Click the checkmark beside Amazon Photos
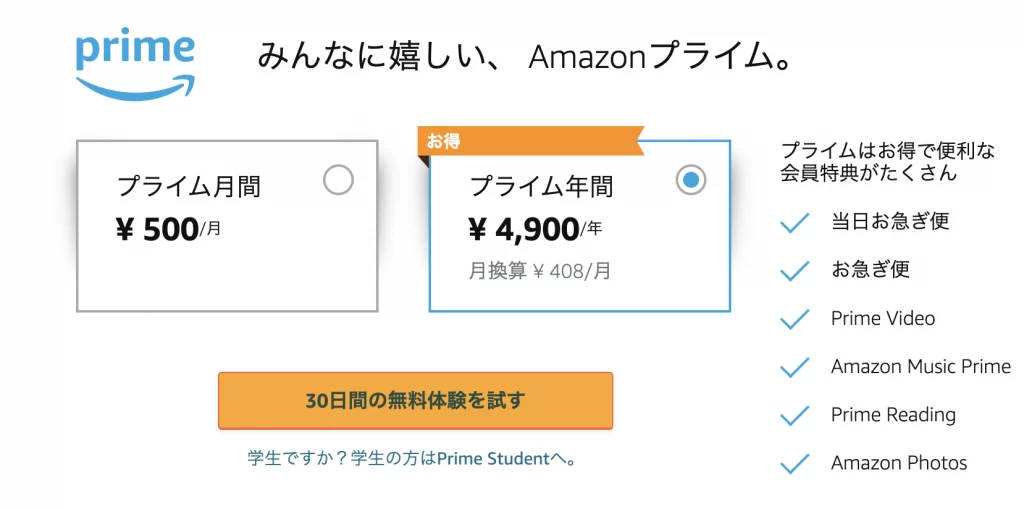Viewport: 1024px width, 509px height. tap(795, 464)
